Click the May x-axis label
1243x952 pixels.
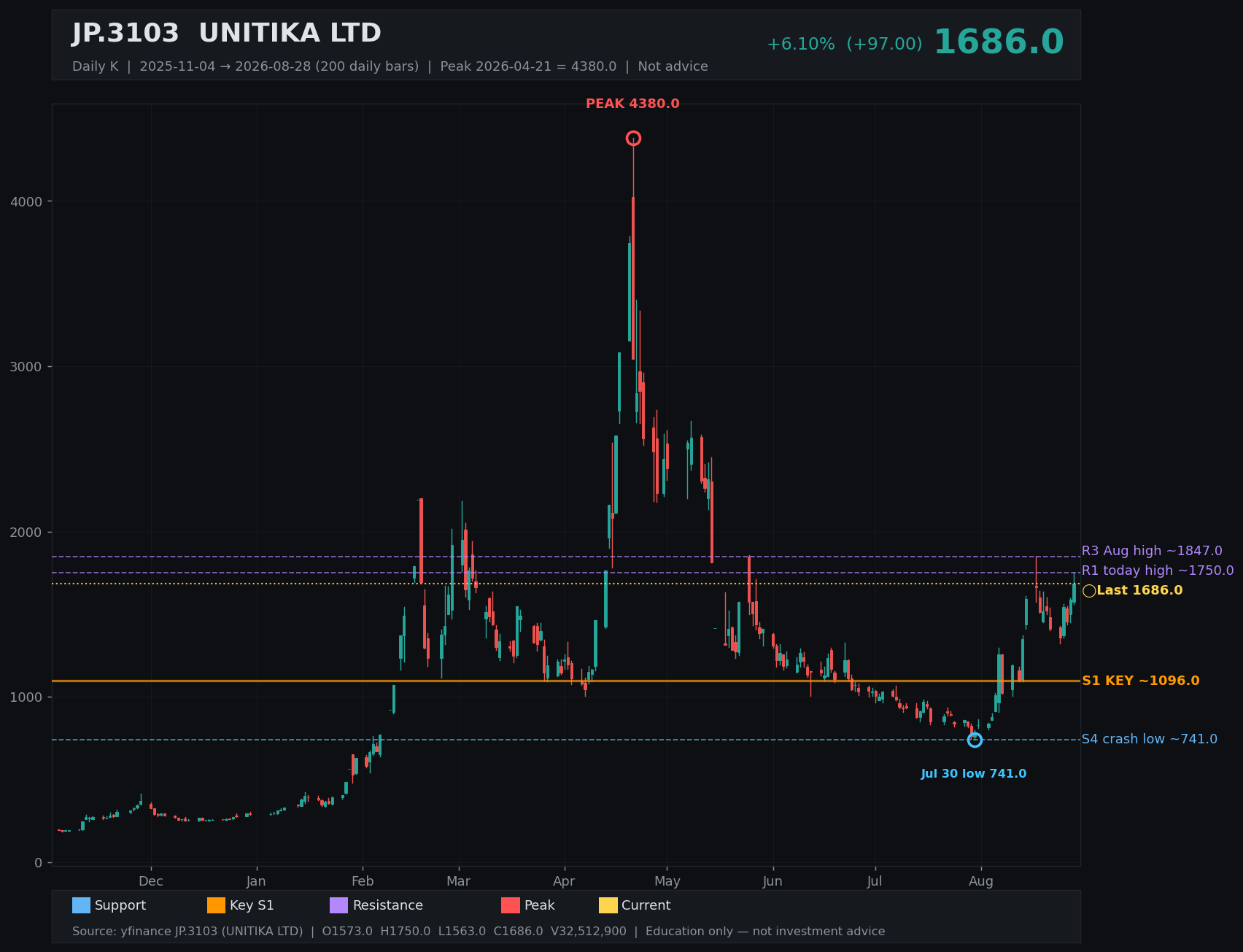(x=667, y=881)
